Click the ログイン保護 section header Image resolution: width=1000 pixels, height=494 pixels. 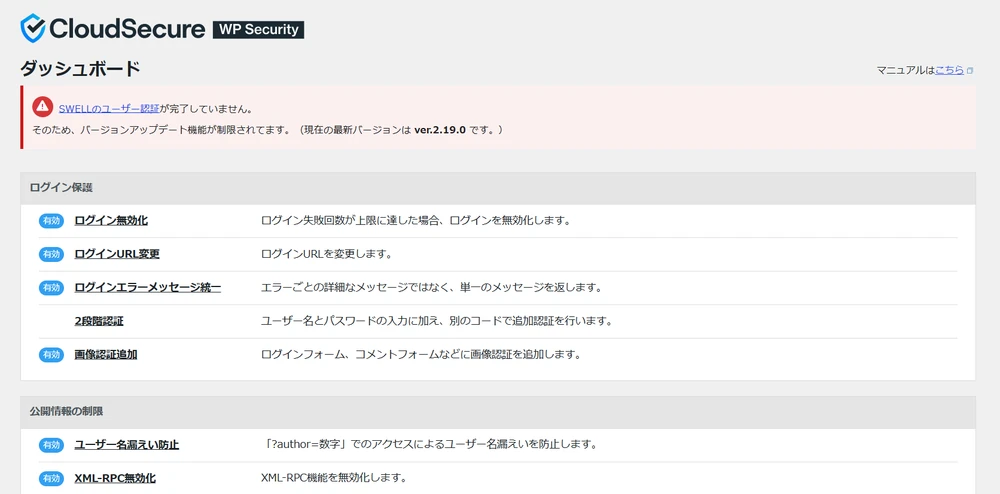pos(498,188)
